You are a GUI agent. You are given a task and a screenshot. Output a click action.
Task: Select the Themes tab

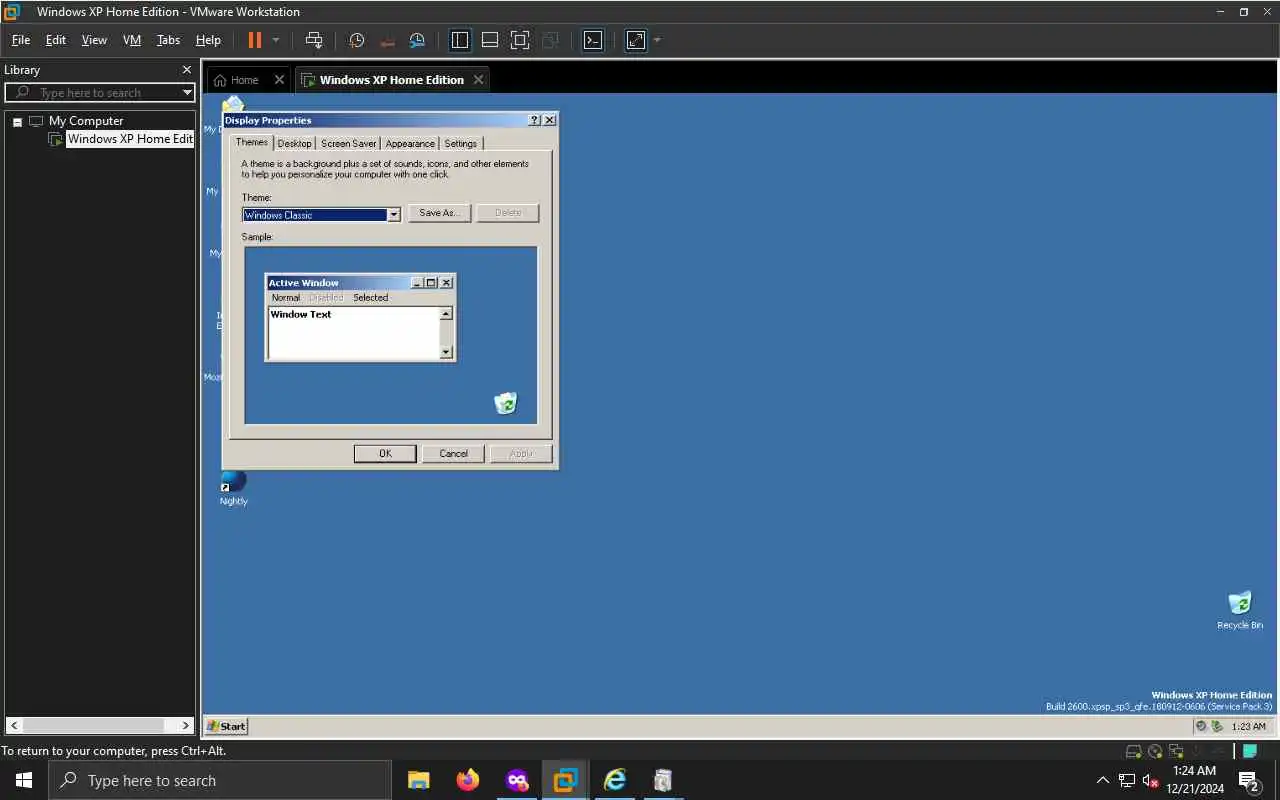pos(252,142)
